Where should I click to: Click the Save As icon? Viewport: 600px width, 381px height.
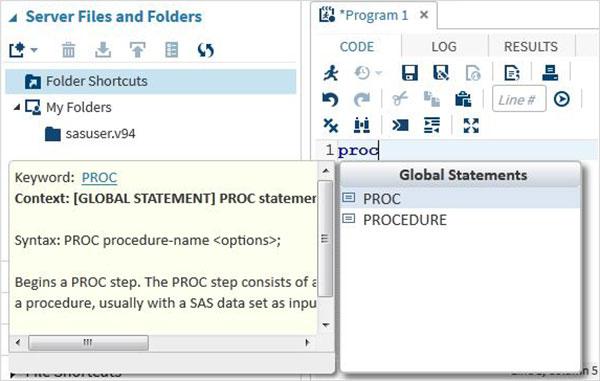click(441, 72)
